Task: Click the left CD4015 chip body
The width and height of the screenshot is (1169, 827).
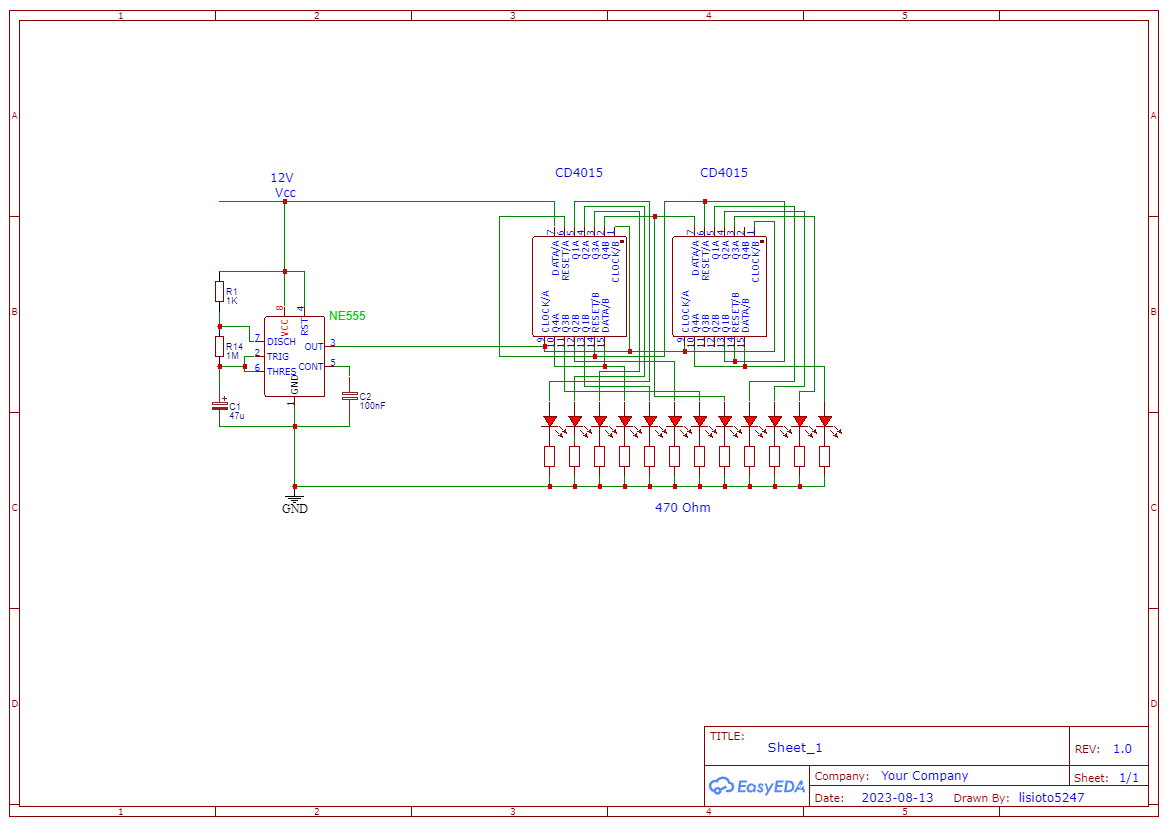Action: pyautogui.click(x=579, y=286)
